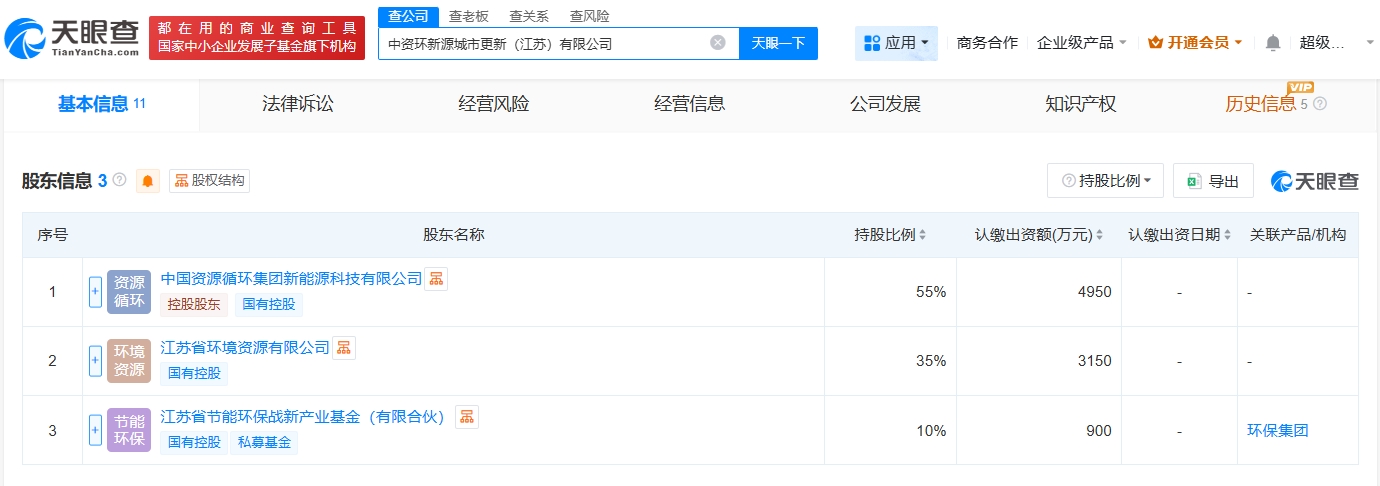Click the 天眼一下 search button
This screenshot has width=1380, height=486.
(778, 43)
